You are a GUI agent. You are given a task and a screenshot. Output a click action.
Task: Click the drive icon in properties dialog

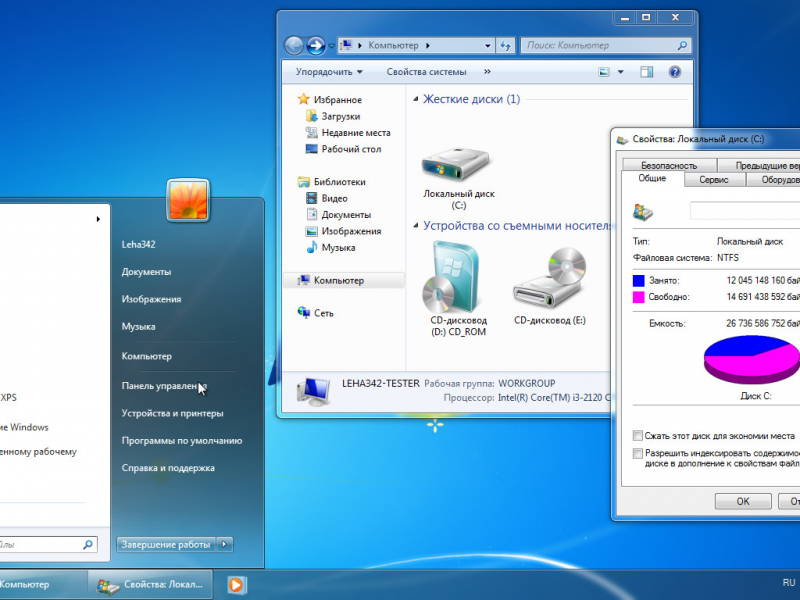pyautogui.click(x=643, y=211)
